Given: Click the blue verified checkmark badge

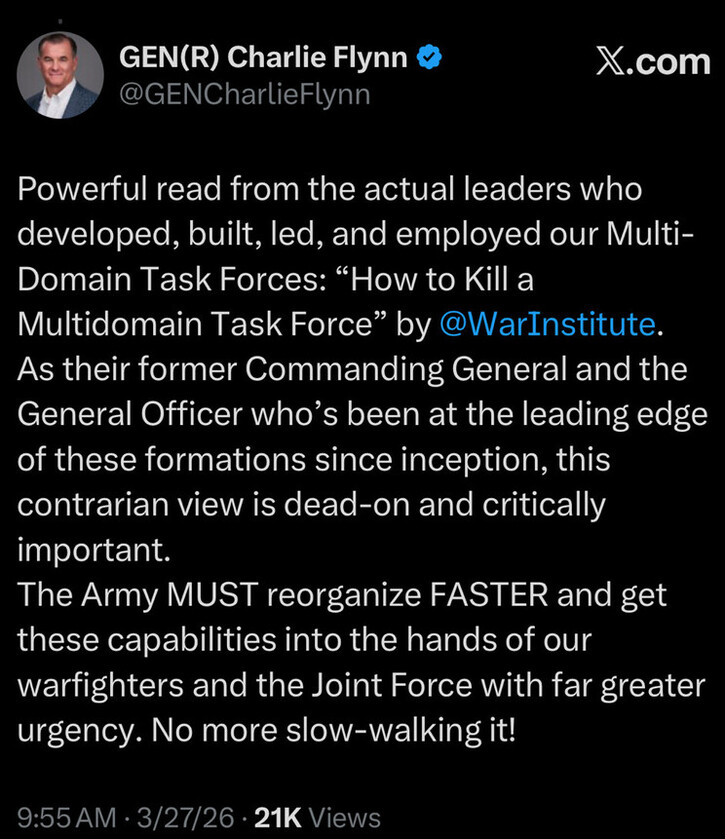Looking at the screenshot, I should coord(430,59).
